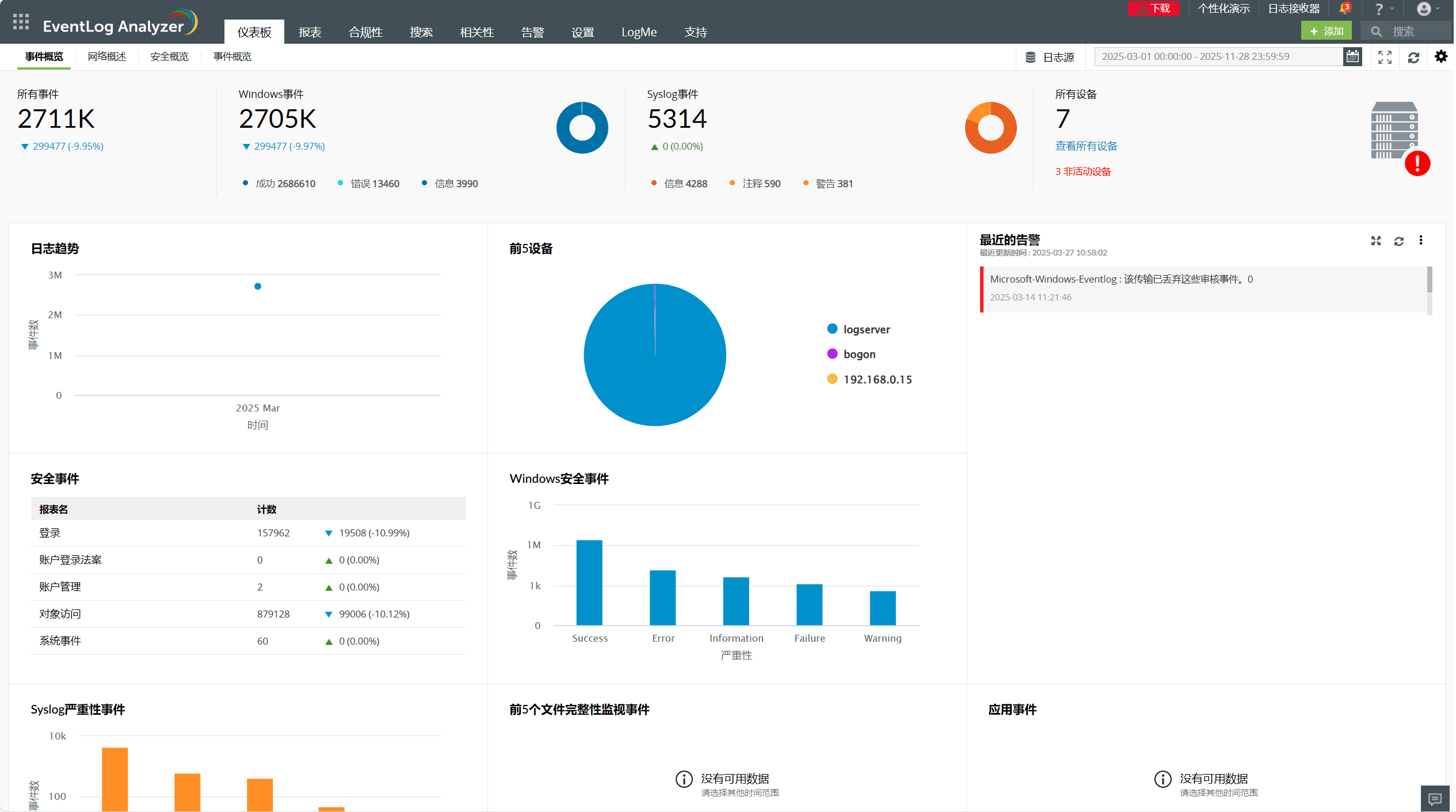This screenshot has width=1456, height=812.
Task: Open the calendar date picker icon
Action: 1352,56
